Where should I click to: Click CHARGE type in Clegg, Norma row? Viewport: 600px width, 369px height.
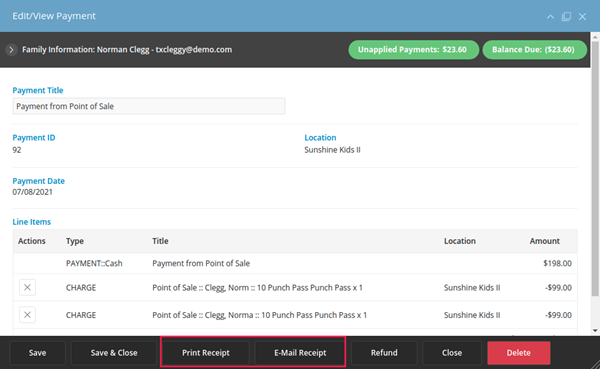81,315
